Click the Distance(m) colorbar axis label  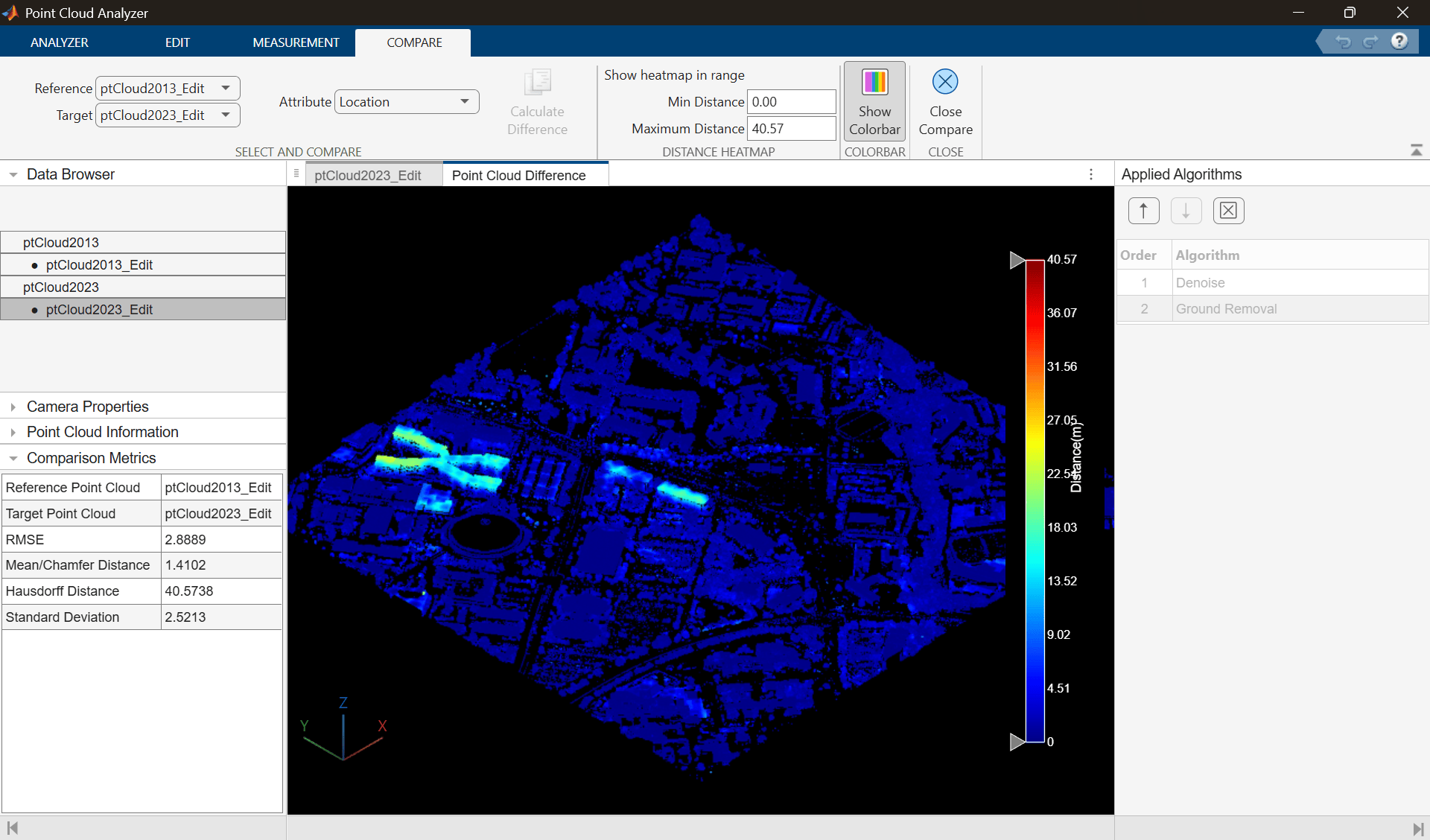point(1076,457)
